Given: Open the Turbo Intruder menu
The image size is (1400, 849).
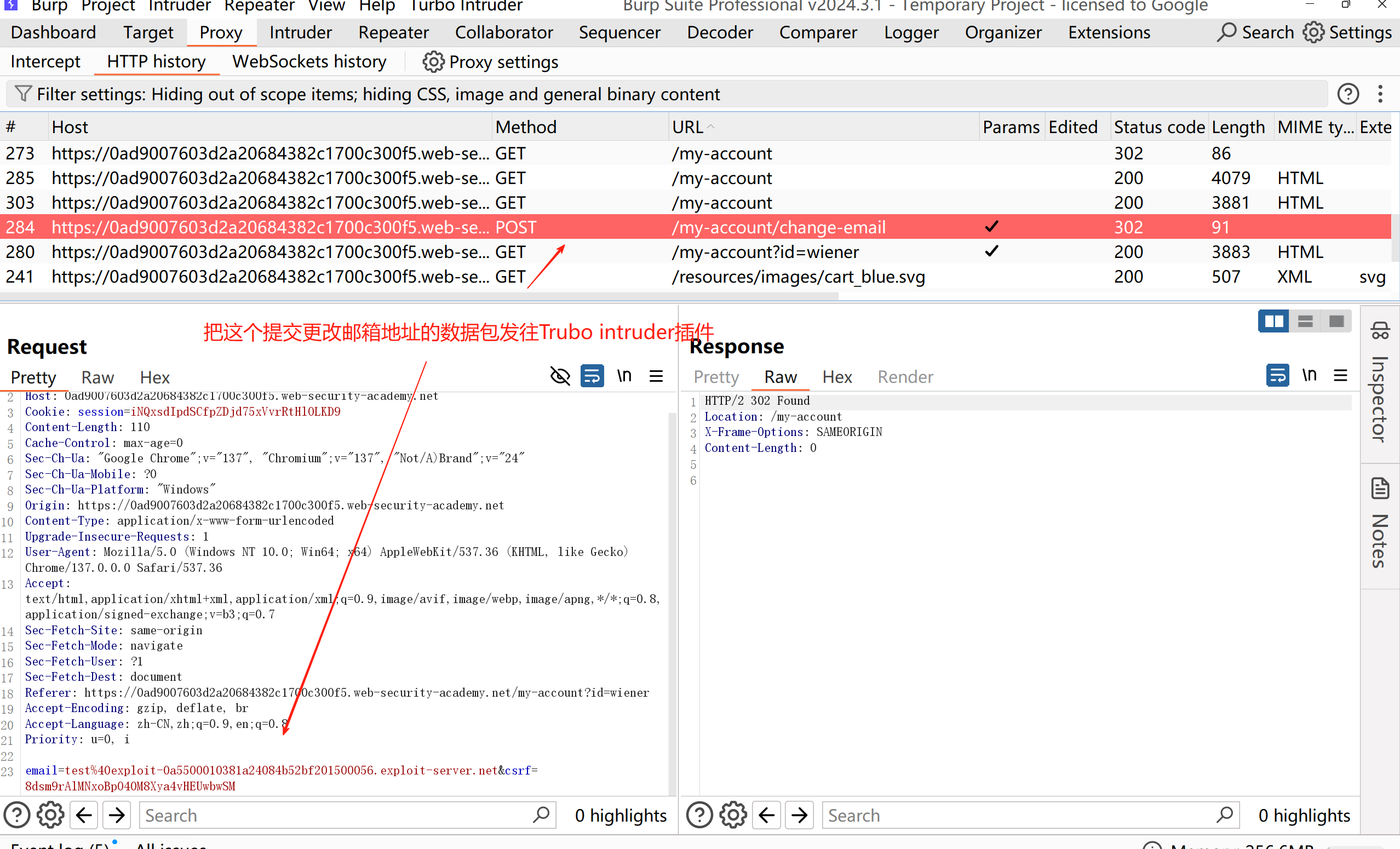Looking at the screenshot, I should tap(466, 5).
